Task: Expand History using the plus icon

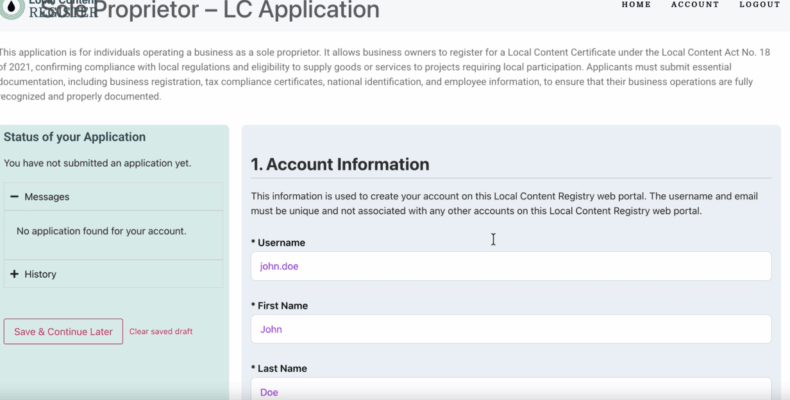Action: coord(15,274)
